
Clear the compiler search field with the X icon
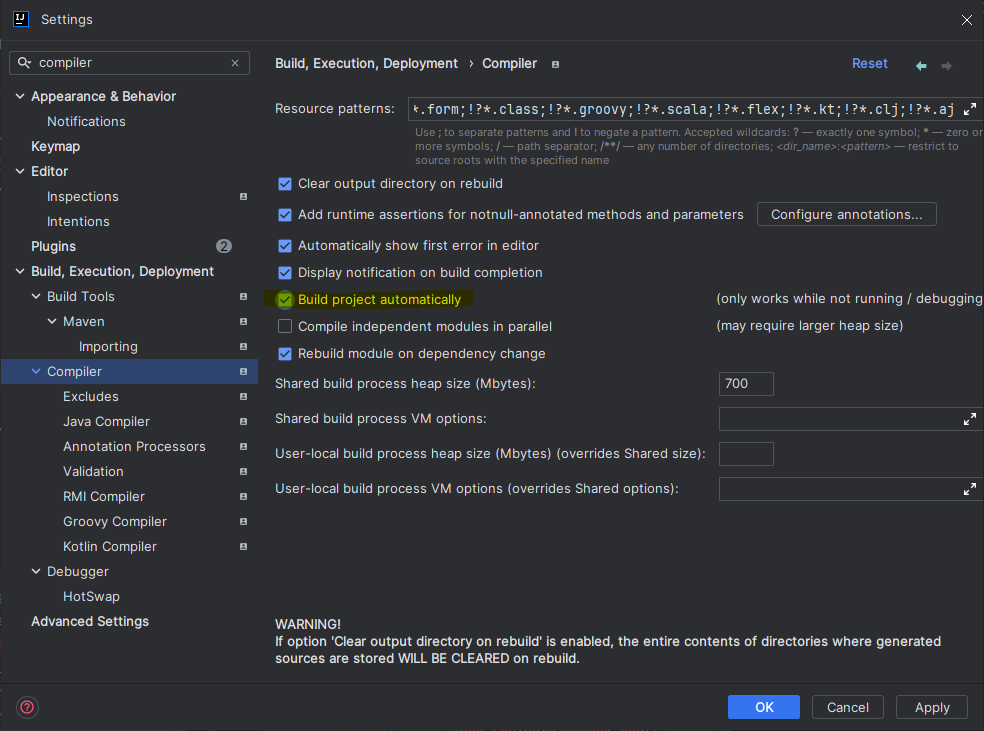point(235,63)
